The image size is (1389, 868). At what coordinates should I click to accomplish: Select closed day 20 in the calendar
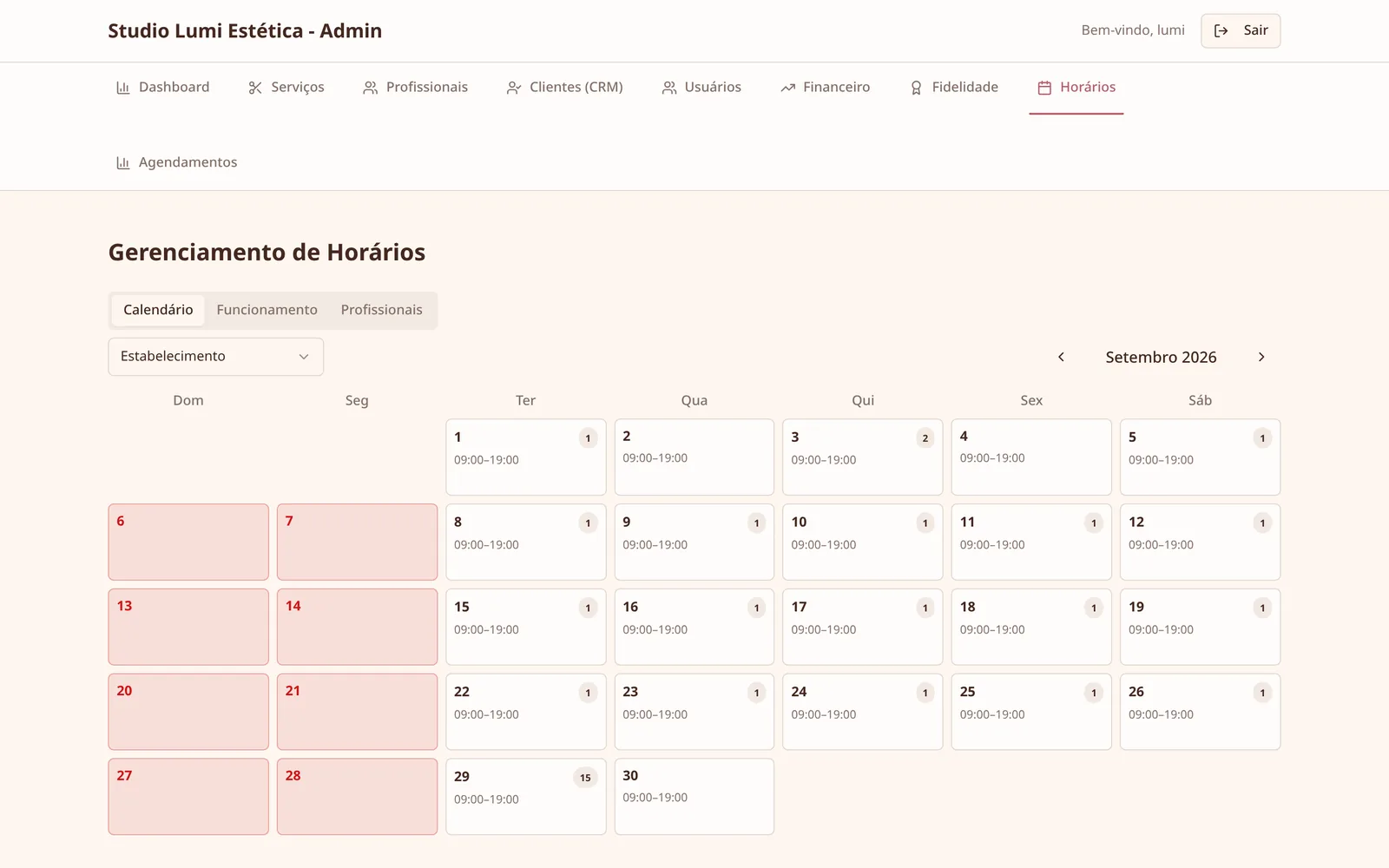click(188, 712)
